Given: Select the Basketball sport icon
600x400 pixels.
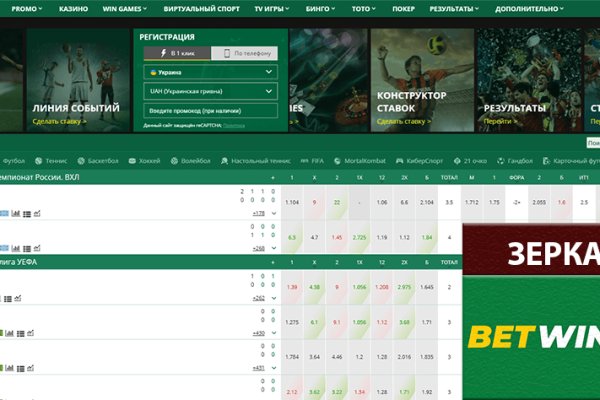Looking at the screenshot, I should 82,160.
